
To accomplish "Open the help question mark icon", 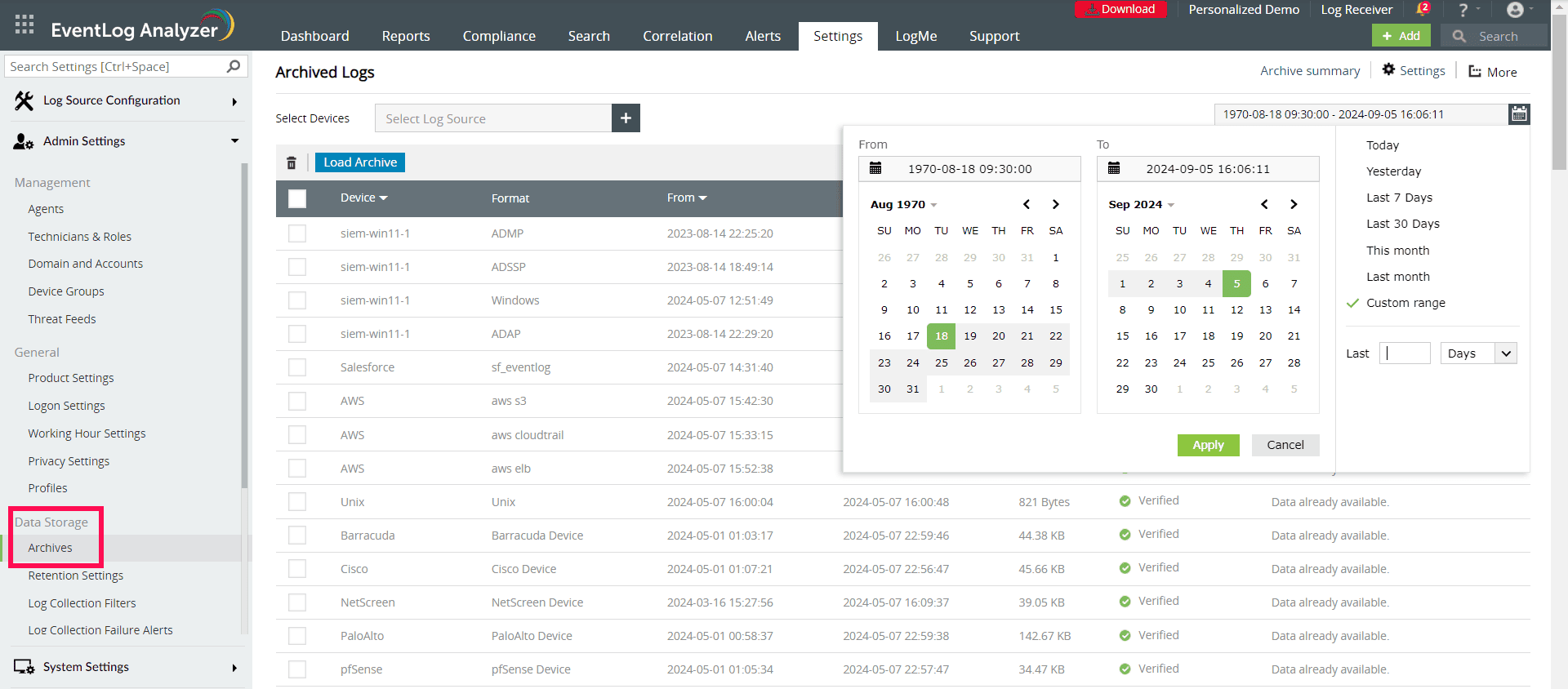I will click(x=1463, y=10).
